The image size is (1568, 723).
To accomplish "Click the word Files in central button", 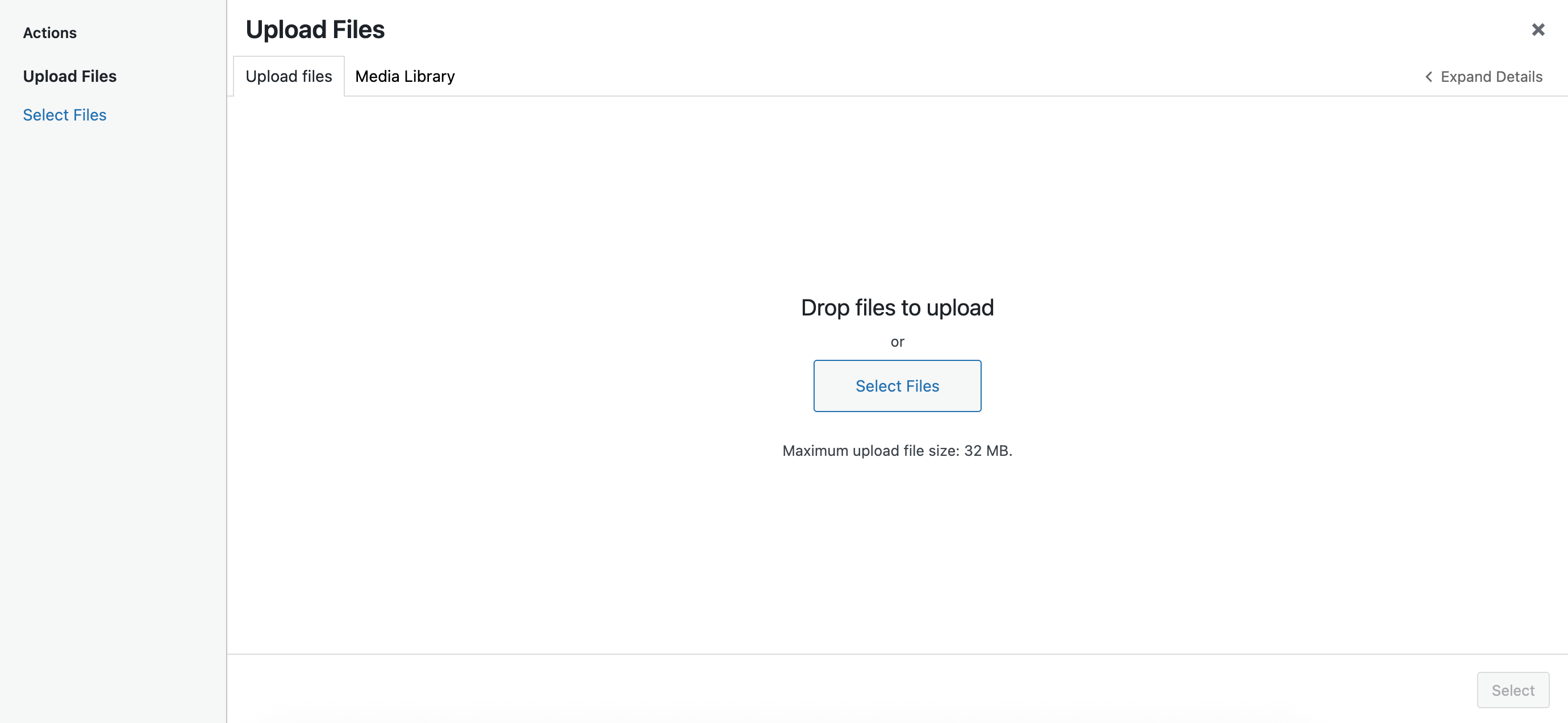I will coord(922,386).
